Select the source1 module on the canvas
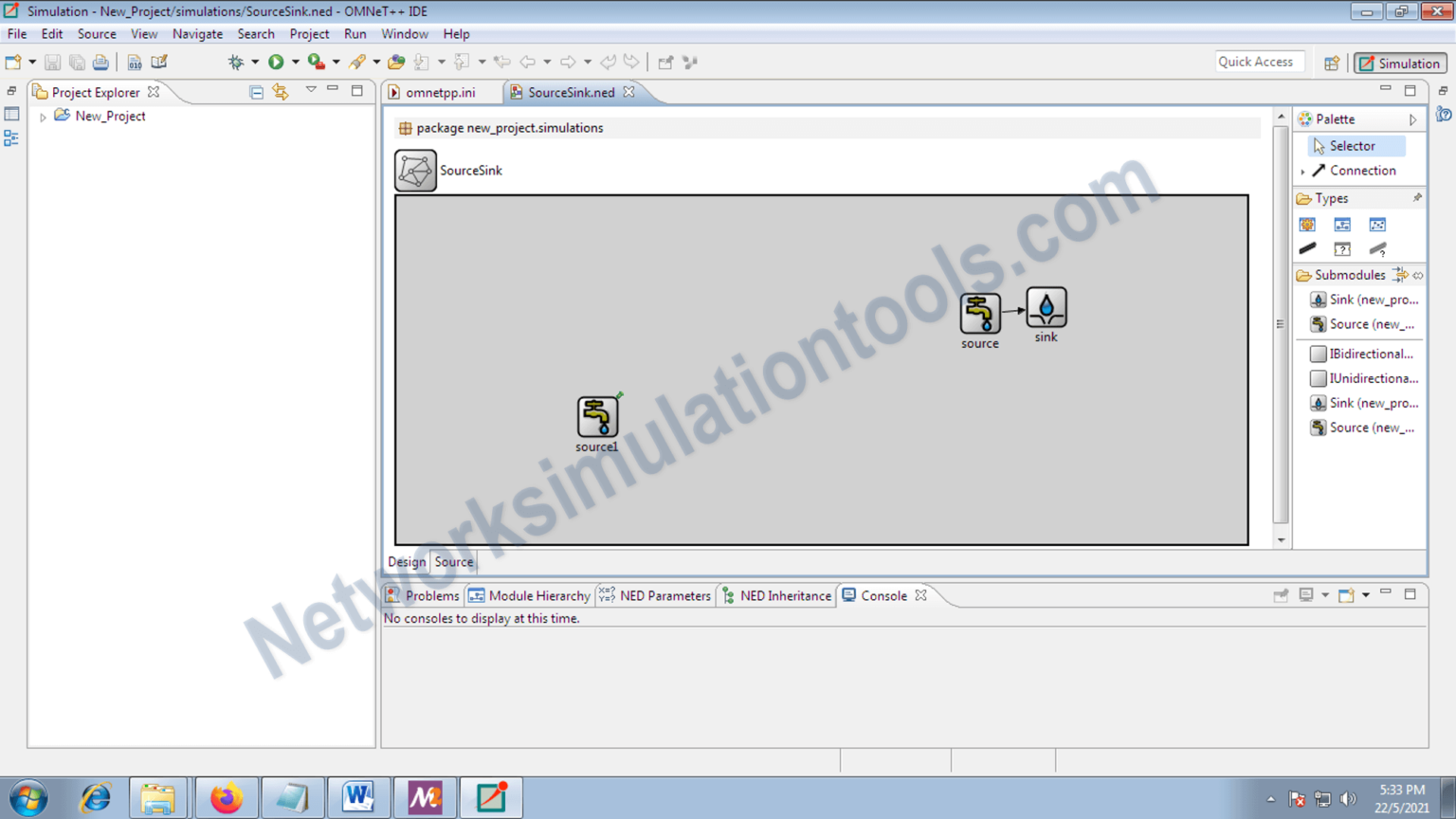The width and height of the screenshot is (1456, 819). pos(597,417)
